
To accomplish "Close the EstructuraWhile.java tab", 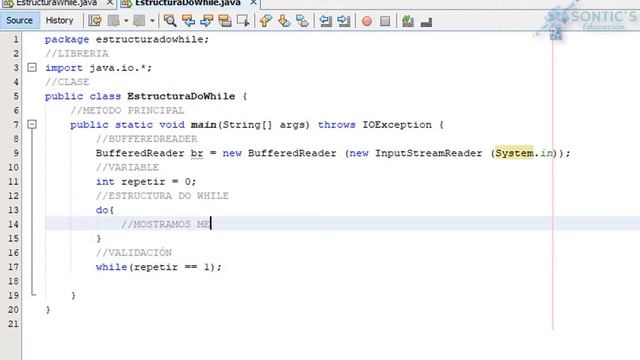I will pyautogui.click(x=110, y=3).
